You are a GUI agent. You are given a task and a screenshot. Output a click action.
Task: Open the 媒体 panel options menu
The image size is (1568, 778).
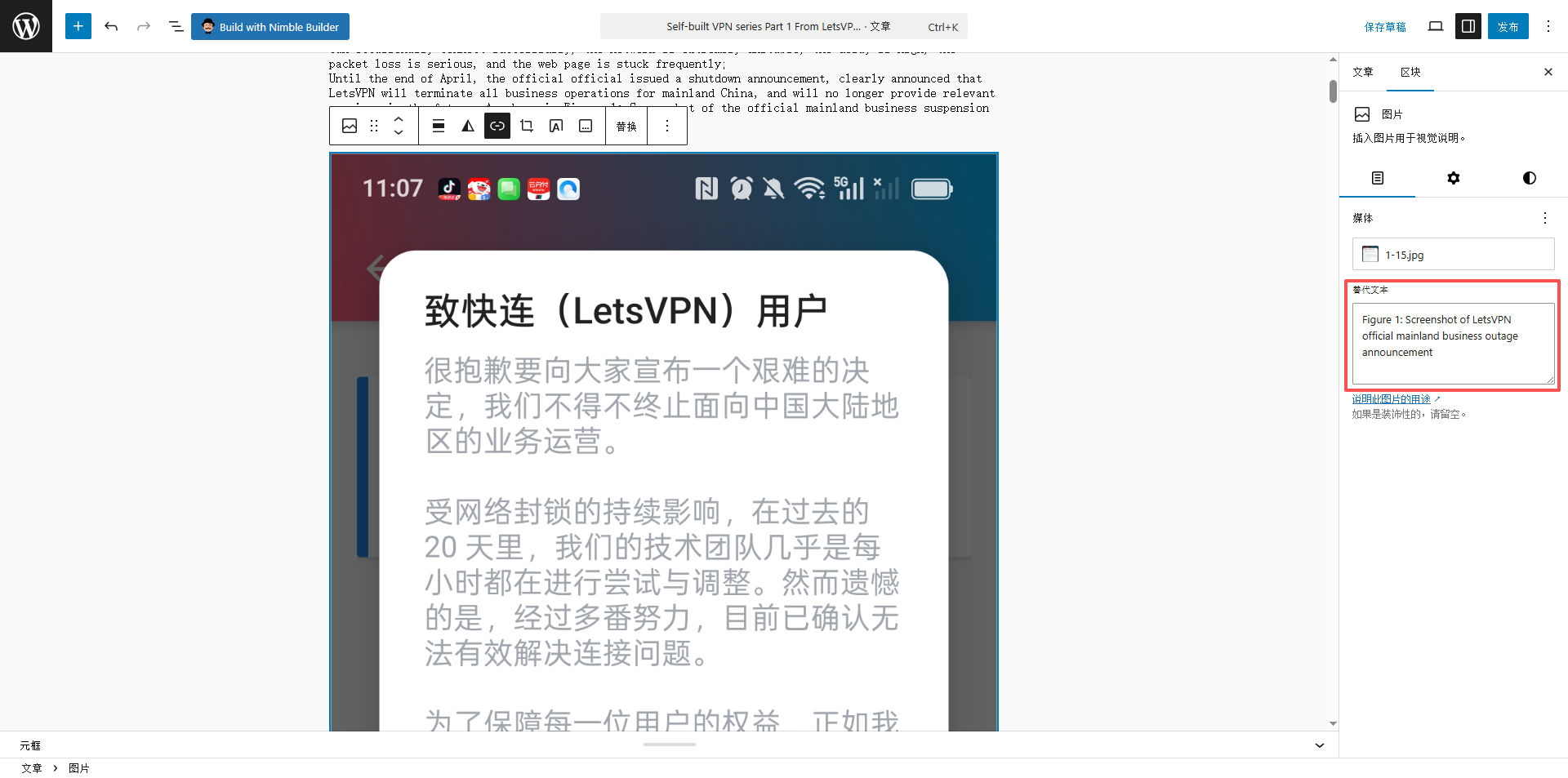1545,218
